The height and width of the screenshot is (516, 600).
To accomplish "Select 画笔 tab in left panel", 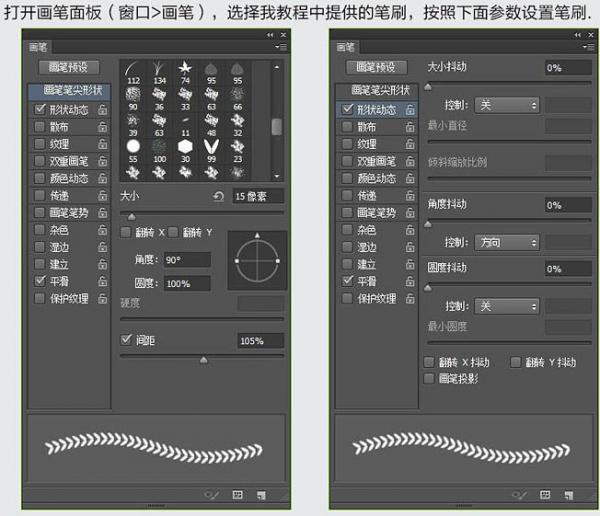I will [x=38, y=47].
